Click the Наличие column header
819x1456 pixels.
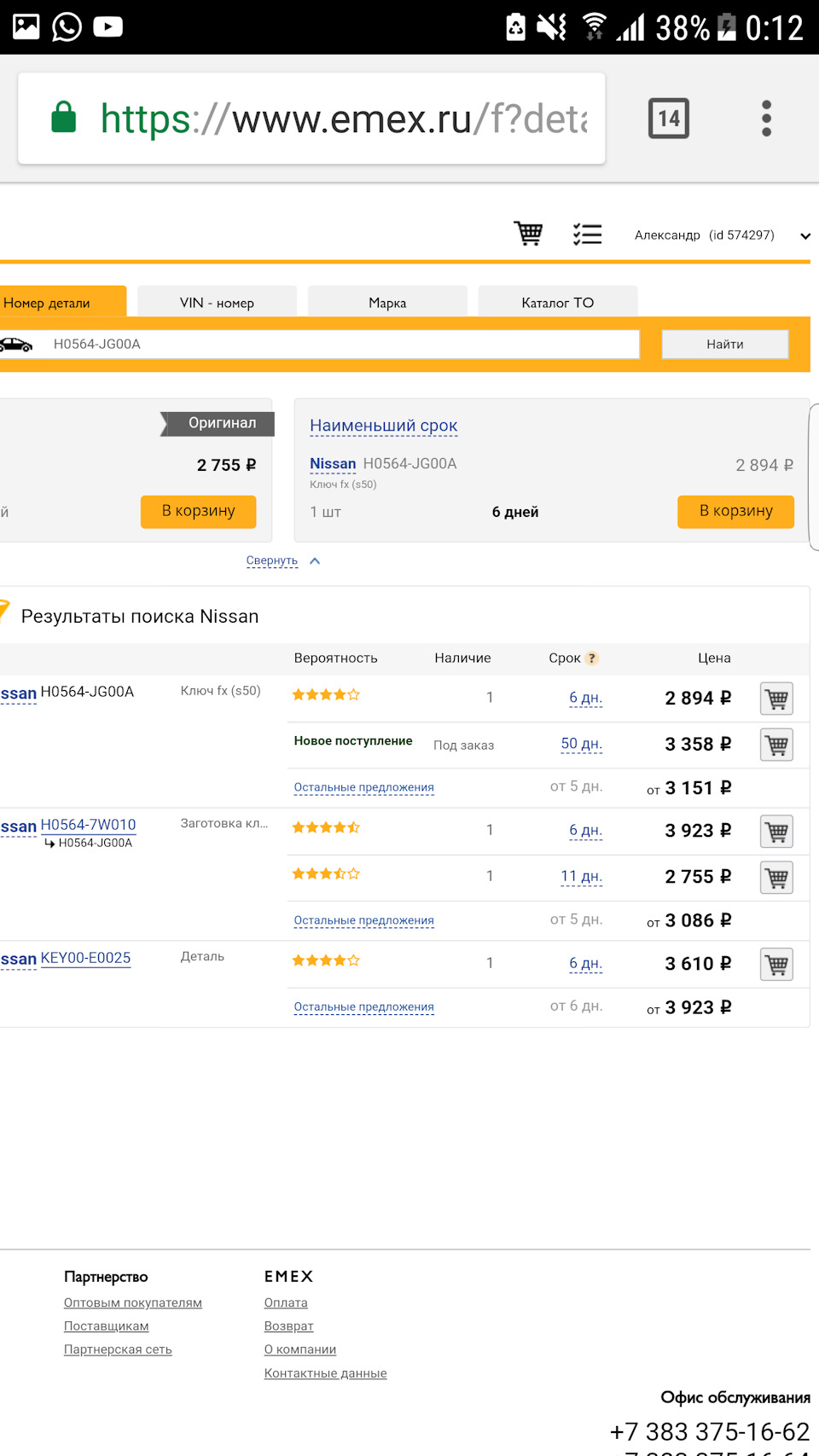point(462,658)
